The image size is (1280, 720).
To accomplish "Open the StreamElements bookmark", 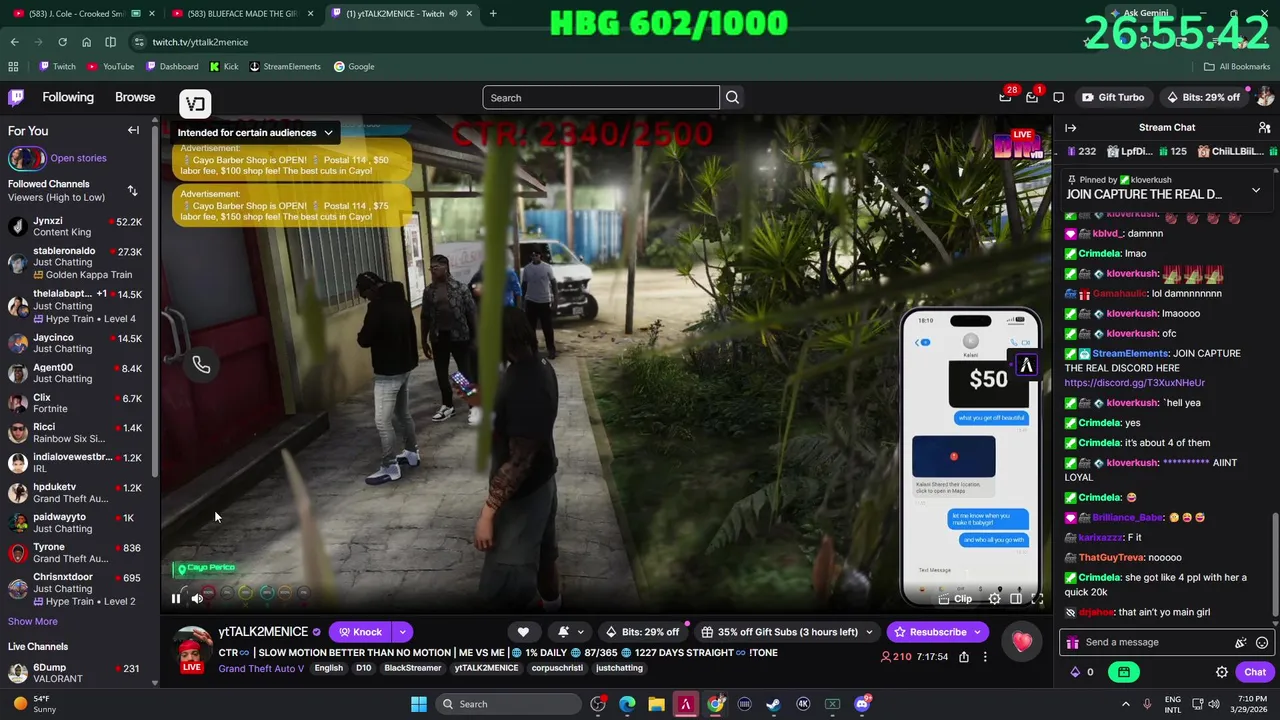I will (285, 66).
